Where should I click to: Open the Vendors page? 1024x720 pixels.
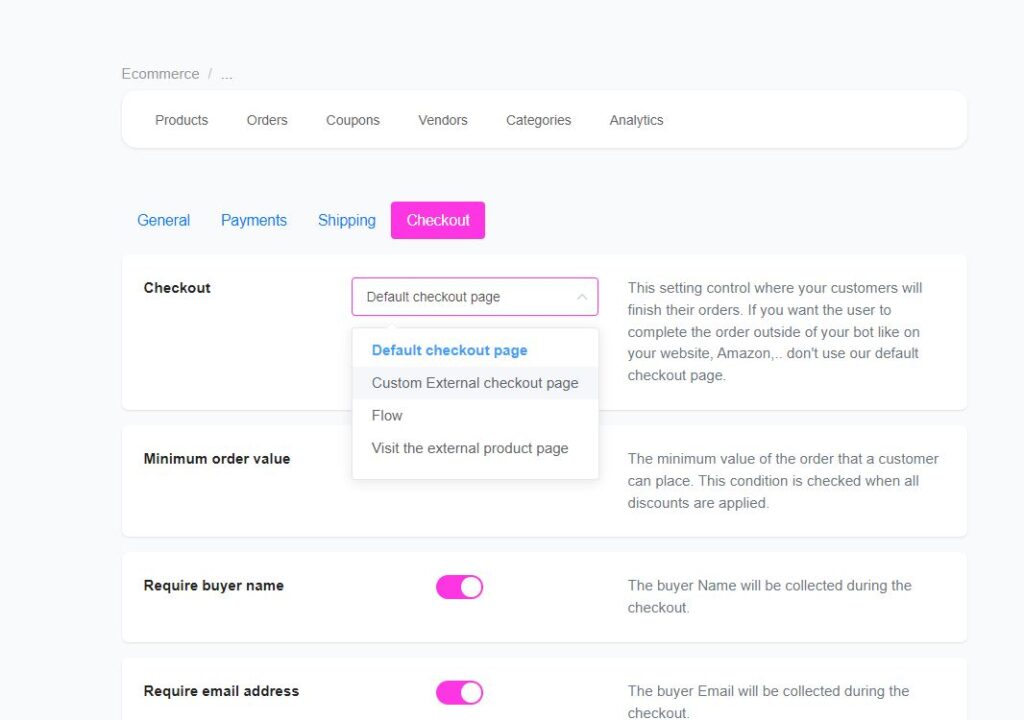[x=443, y=120]
